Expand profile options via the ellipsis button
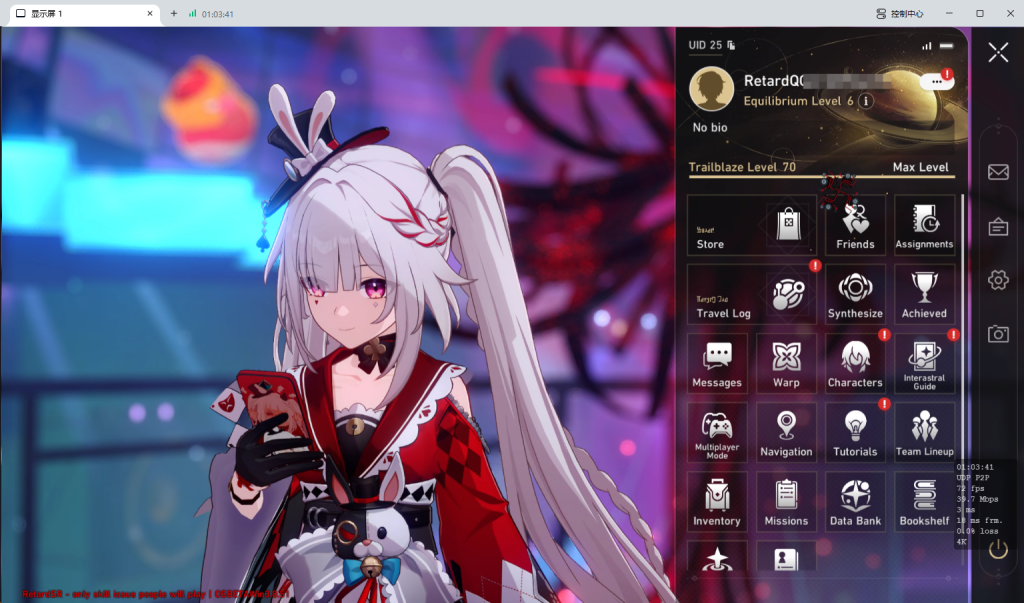 coord(936,80)
